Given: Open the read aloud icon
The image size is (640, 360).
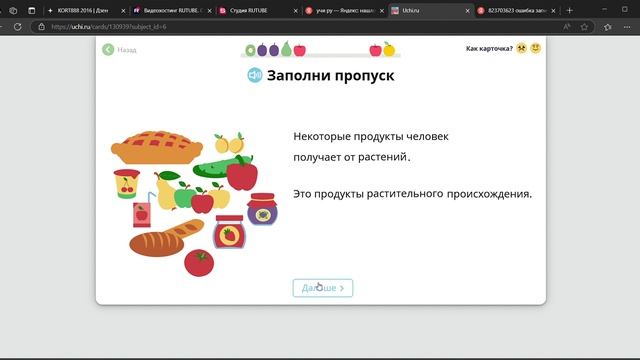Looking at the screenshot, I should pos(567,27).
